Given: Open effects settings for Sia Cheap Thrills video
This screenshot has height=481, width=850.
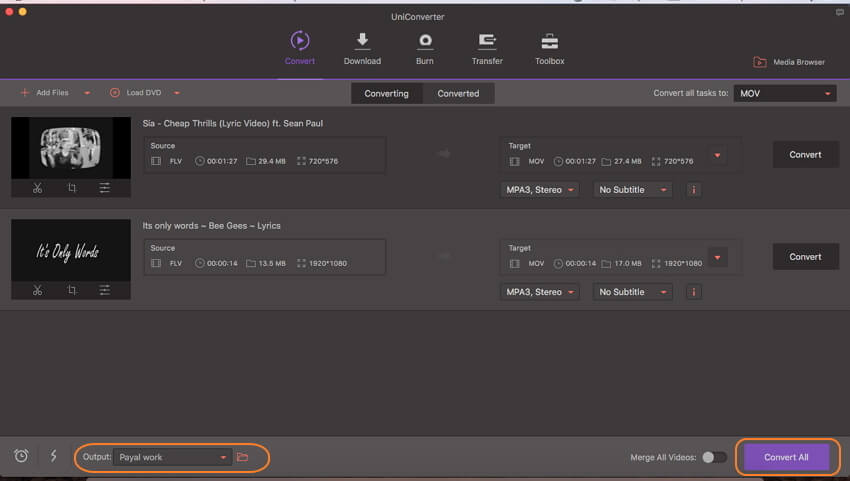Looking at the screenshot, I should pos(105,188).
